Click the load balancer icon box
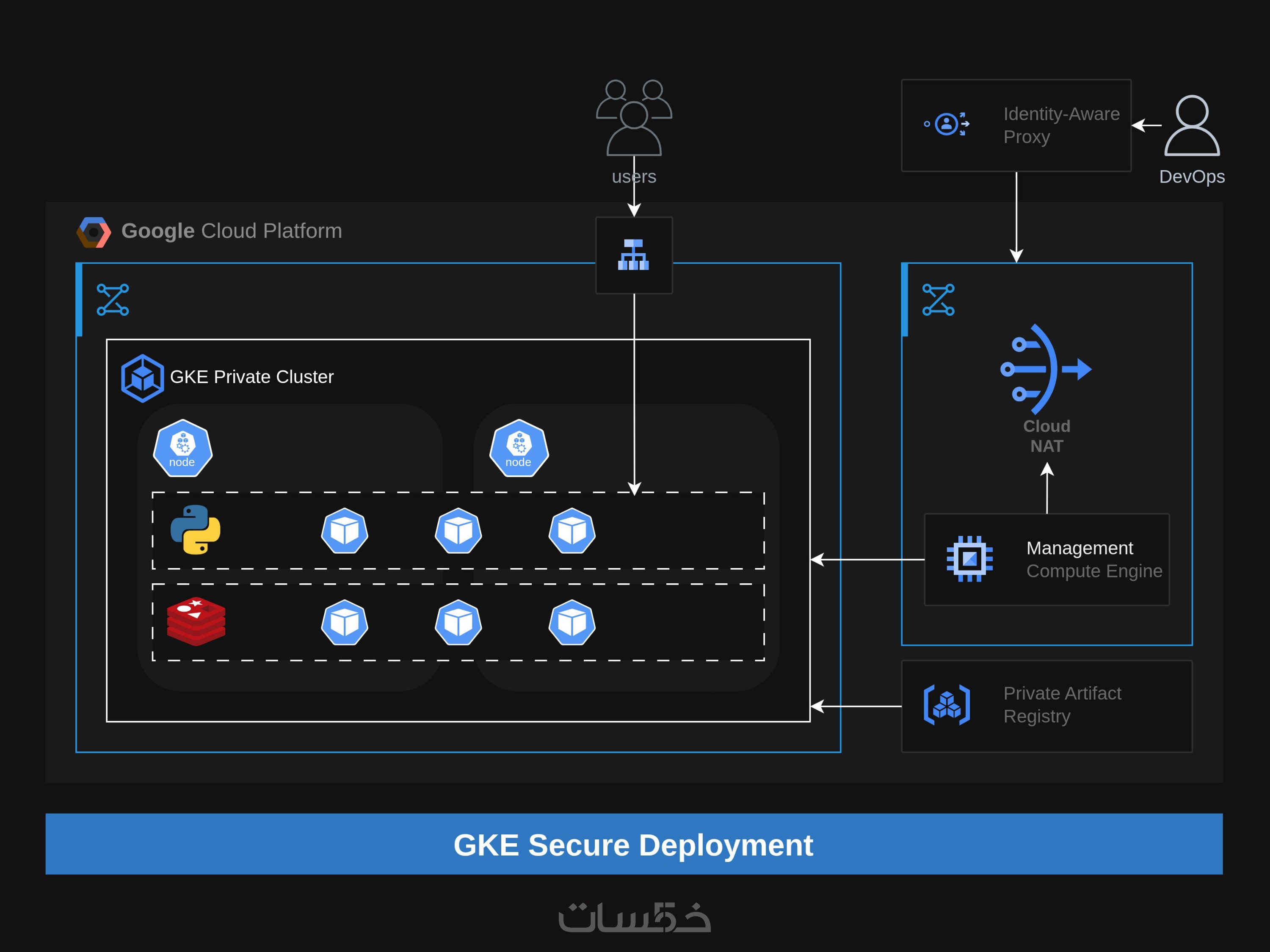 [634, 255]
